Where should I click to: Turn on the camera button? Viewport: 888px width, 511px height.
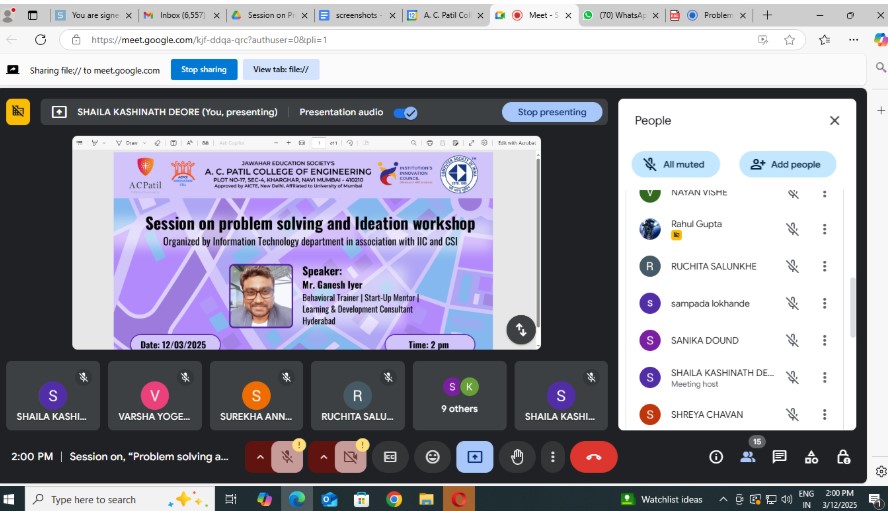tap(349, 457)
